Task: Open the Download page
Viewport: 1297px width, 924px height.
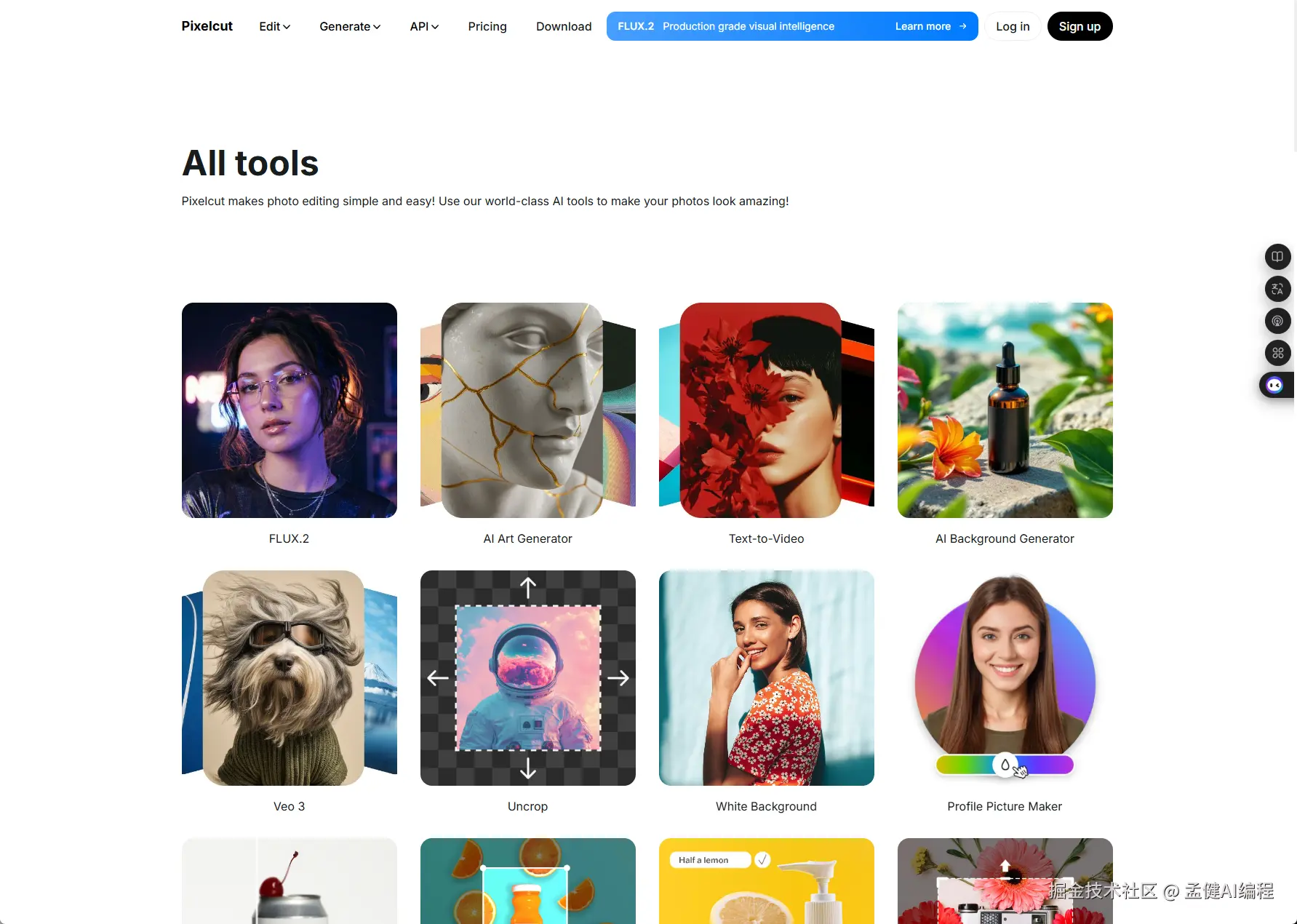Action: (x=564, y=26)
